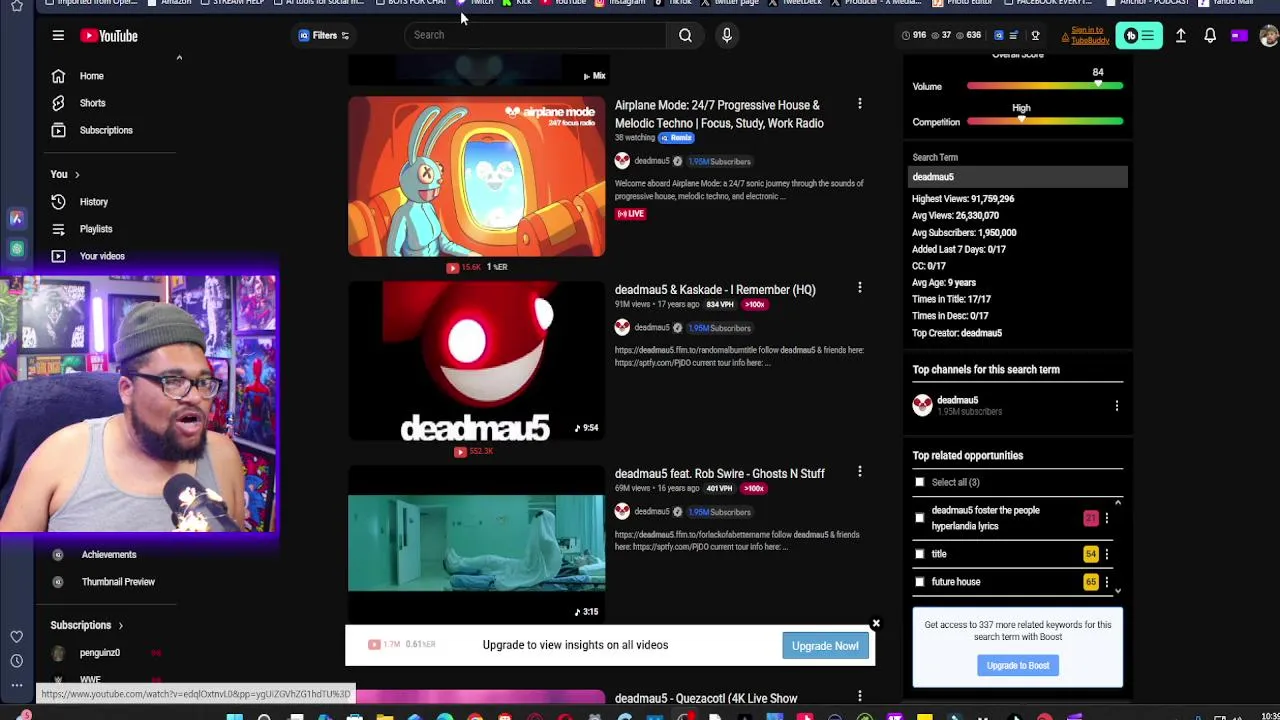The width and height of the screenshot is (1280, 720).
Task: Open 'Your videos' in sidebar
Action: 102,256
